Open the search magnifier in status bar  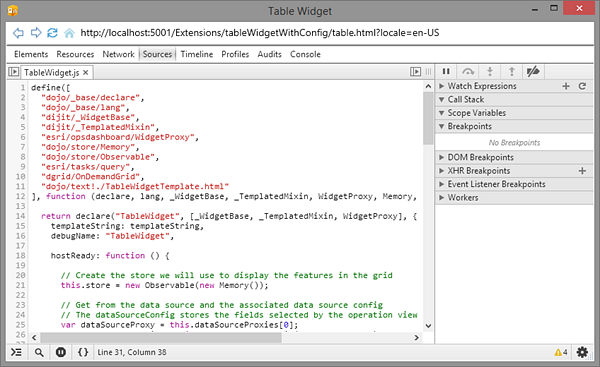coord(39,352)
